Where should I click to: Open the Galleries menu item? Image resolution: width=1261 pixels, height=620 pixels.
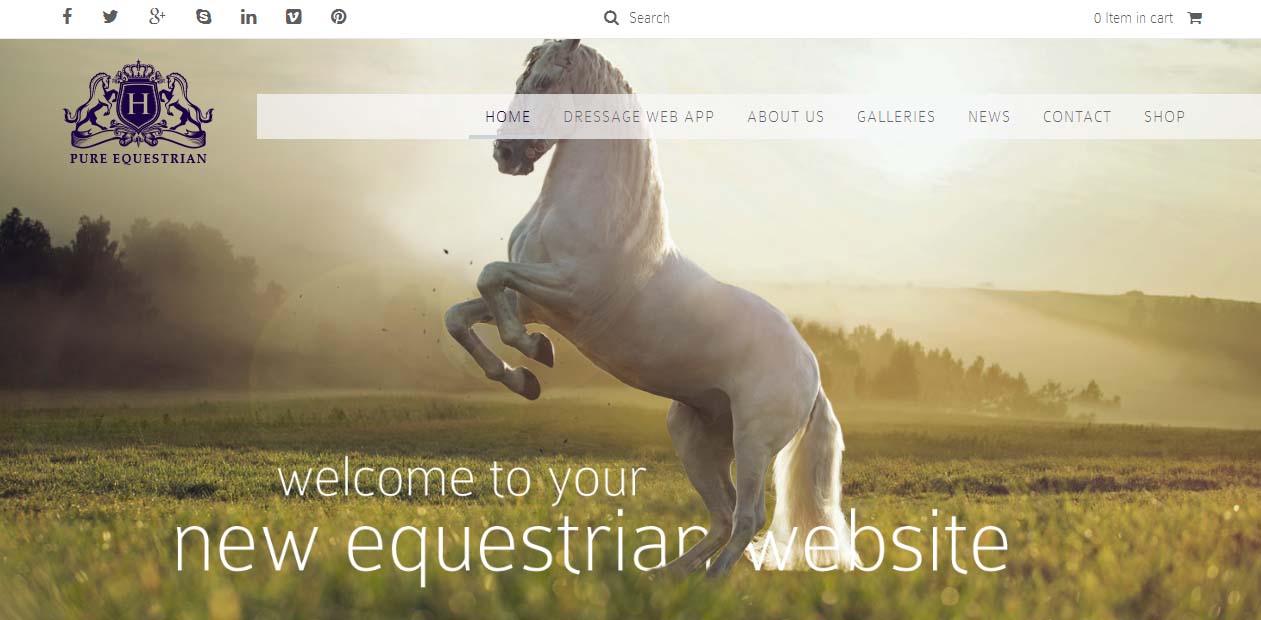896,117
